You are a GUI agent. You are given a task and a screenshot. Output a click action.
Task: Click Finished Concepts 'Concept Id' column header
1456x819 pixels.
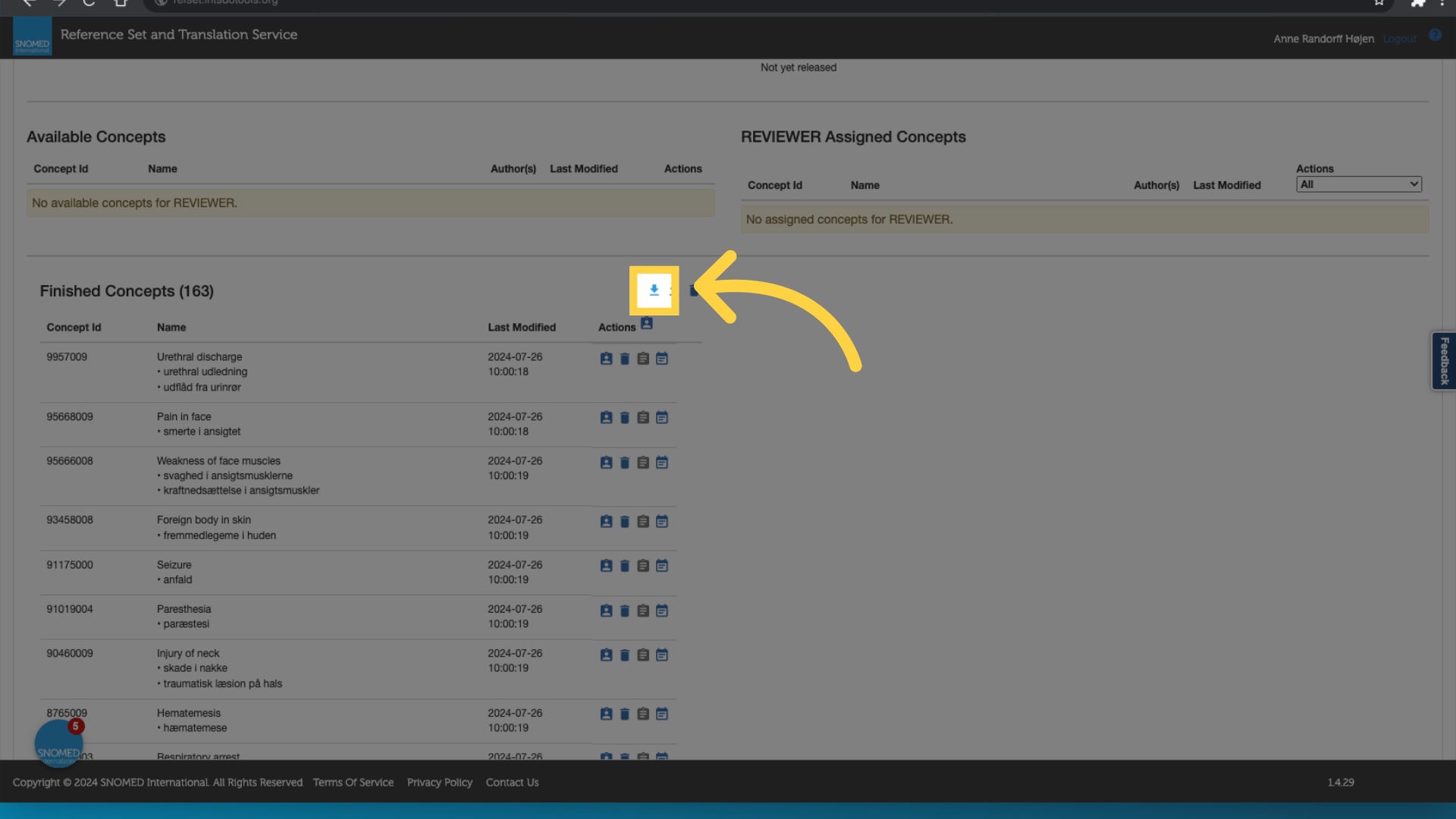pos(74,328)
